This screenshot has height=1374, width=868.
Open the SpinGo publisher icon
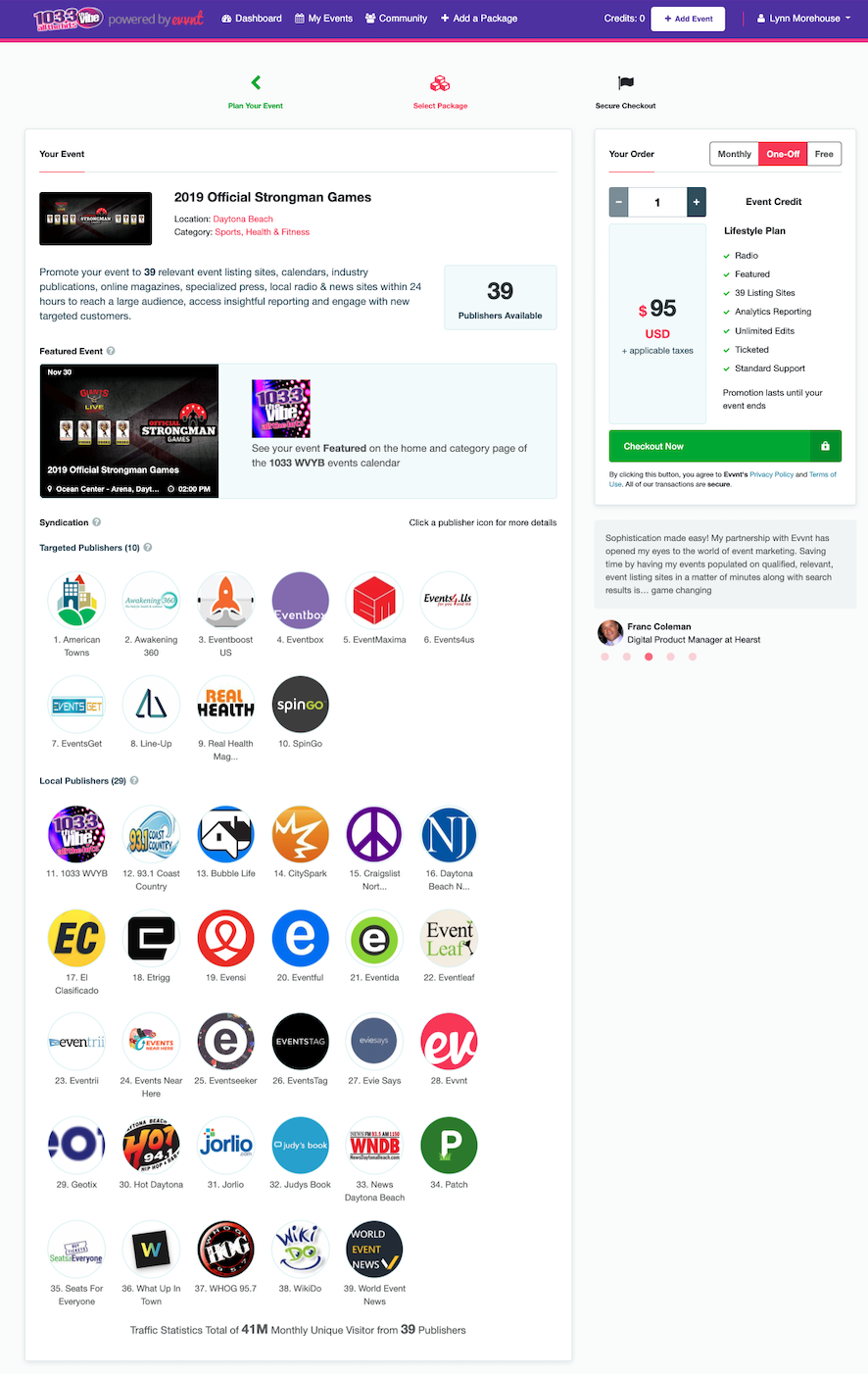tap(300, 705)
